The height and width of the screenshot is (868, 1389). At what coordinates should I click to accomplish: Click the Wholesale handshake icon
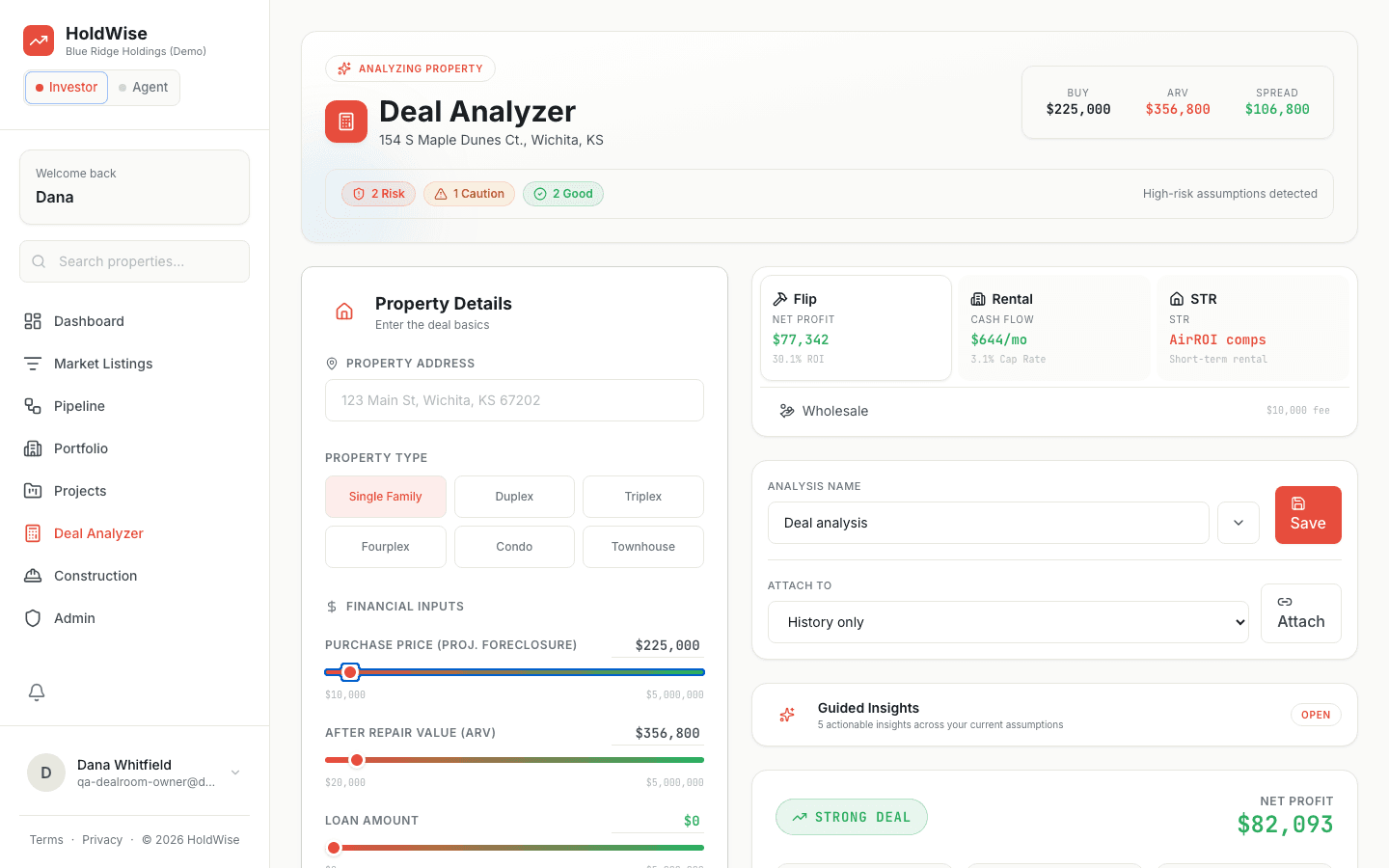pyautogui.click(x=787, y=411)
